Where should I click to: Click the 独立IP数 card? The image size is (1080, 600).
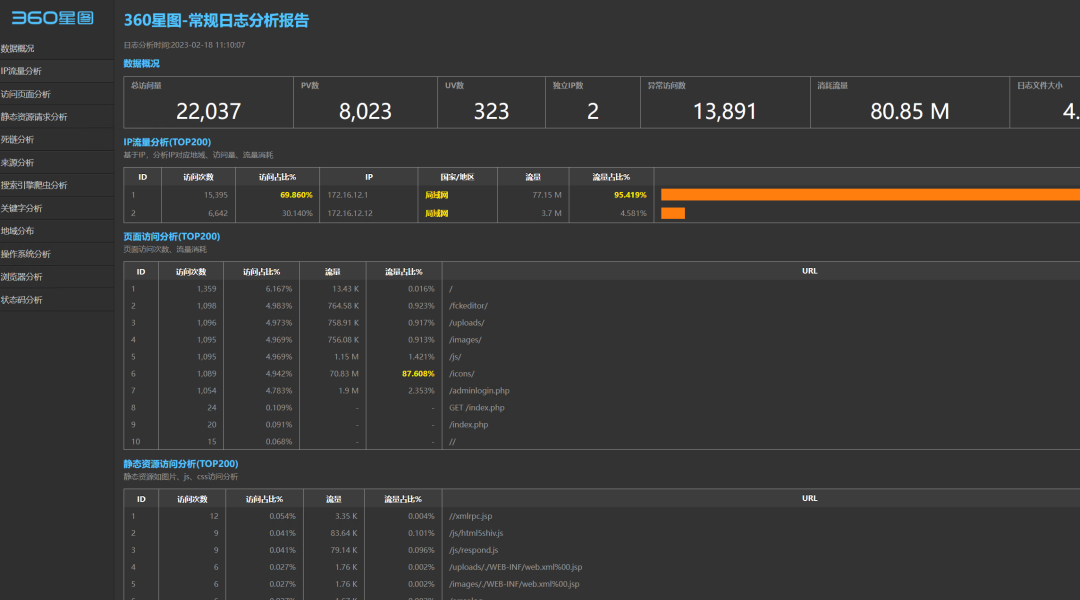click(593, 103)
